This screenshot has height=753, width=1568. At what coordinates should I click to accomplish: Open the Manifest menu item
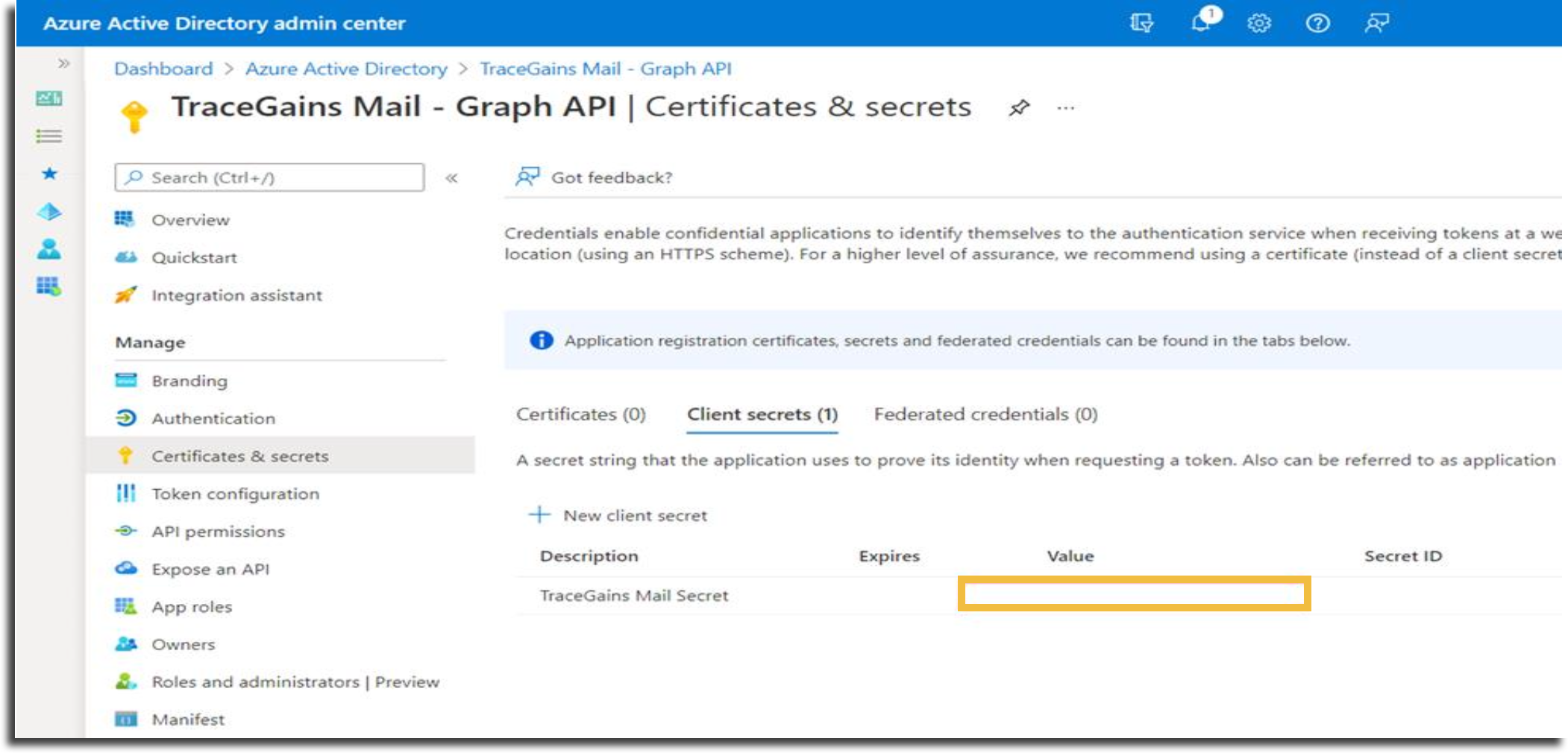click(188, 719)
